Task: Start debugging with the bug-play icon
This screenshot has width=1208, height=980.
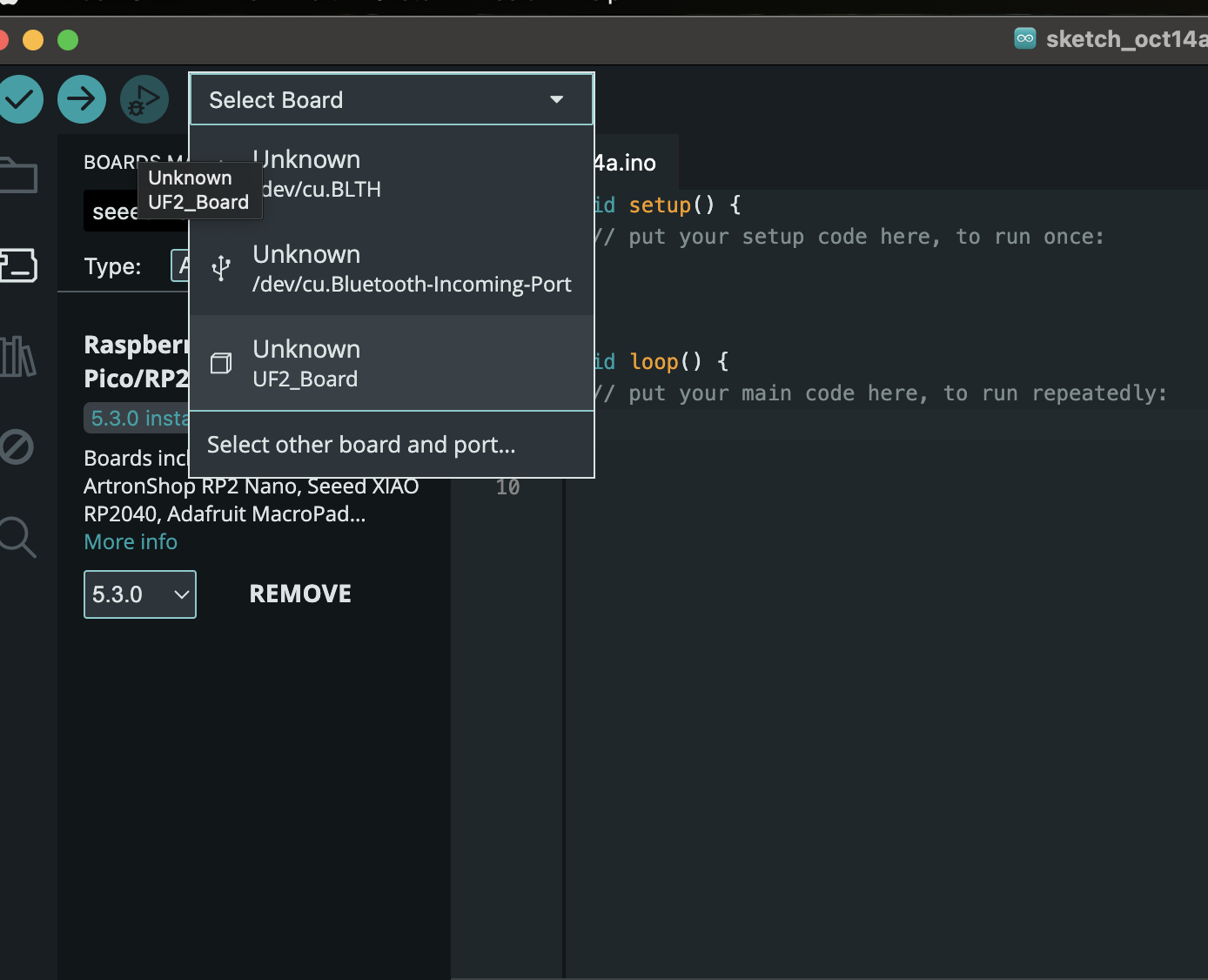Action: click(x=144, y=99)
